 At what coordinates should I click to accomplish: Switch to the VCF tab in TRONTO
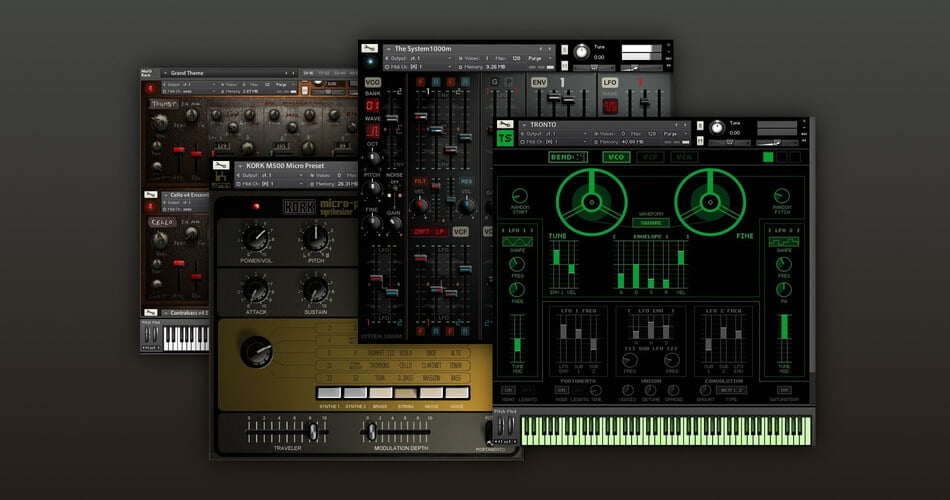click(x=649, y=157)
